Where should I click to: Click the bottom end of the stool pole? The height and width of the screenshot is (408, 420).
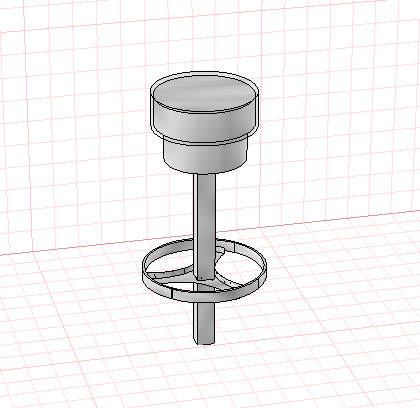click(x=204, y=342)
